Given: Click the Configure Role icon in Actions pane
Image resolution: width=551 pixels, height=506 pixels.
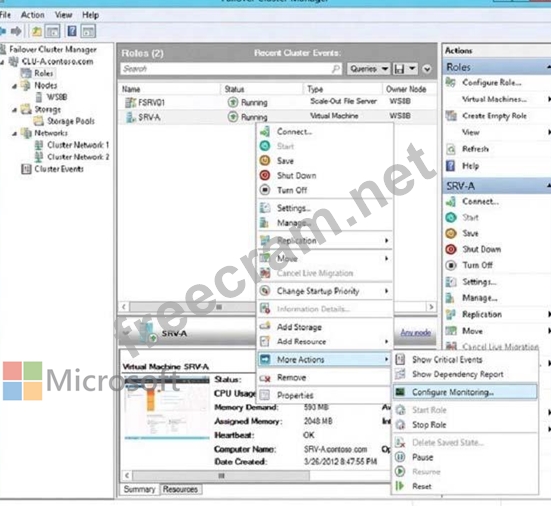Looking at the screenshot, I should [x=450, y=82].
